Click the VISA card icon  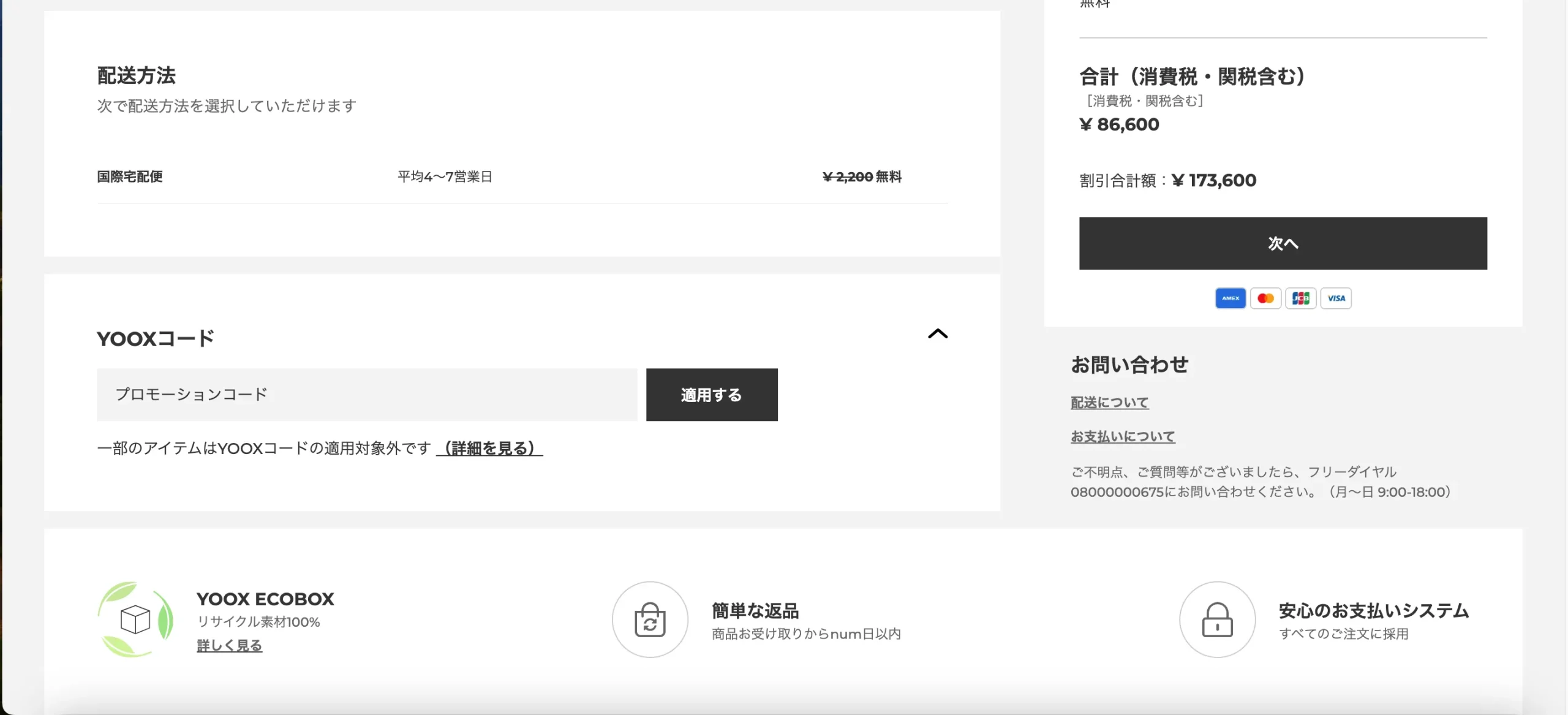[1336, 298]
